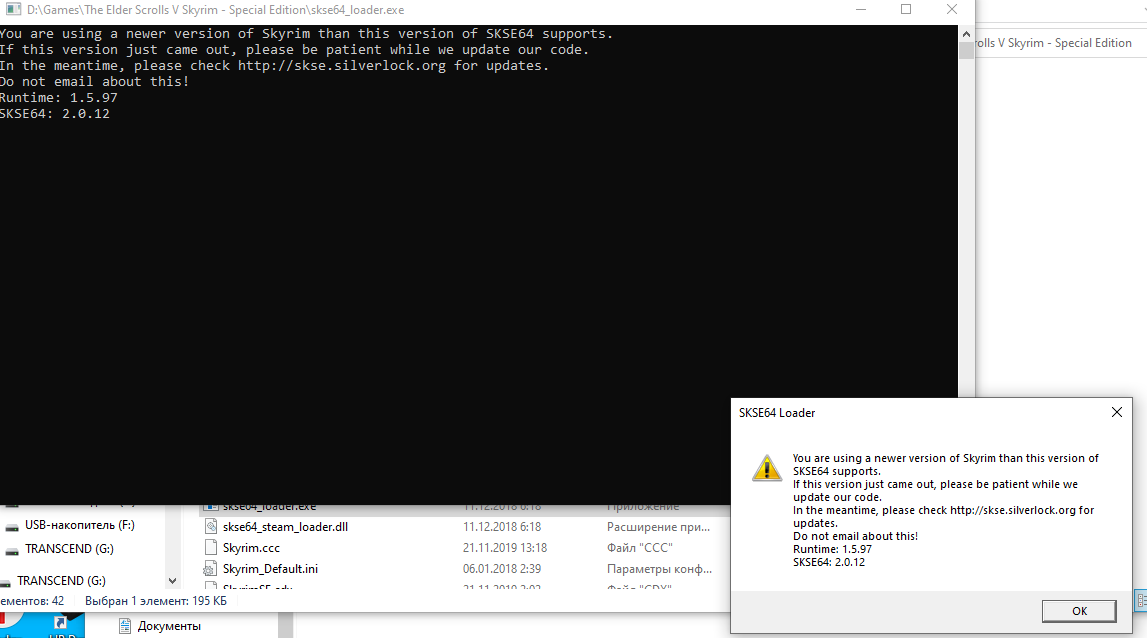The height and width of the screenshot is (638, 1147).
Task: Minimize the skse64_loader.exe console window
Action: pyautogui.click(x=861, y=9)
